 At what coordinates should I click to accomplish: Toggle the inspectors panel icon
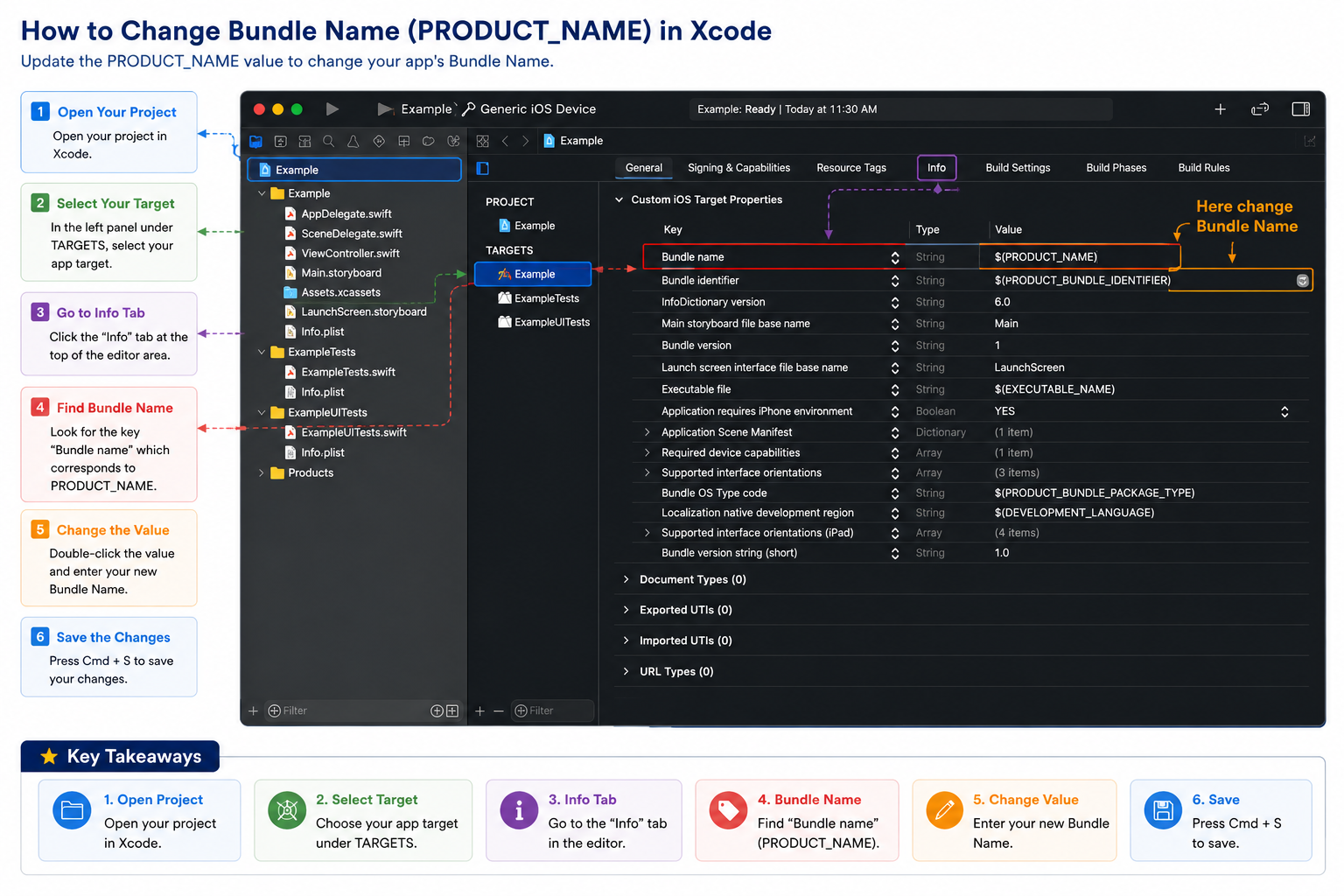tap(1301, 109)
